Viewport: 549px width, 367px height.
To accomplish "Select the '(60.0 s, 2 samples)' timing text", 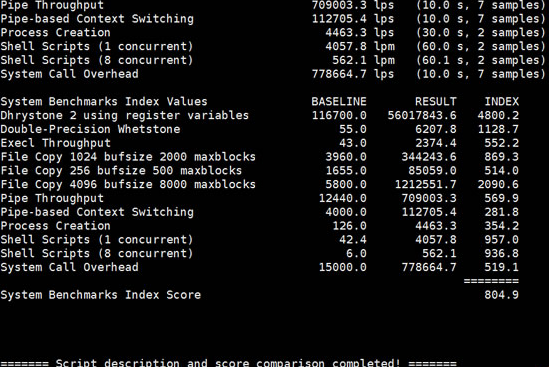I will 481,46.
